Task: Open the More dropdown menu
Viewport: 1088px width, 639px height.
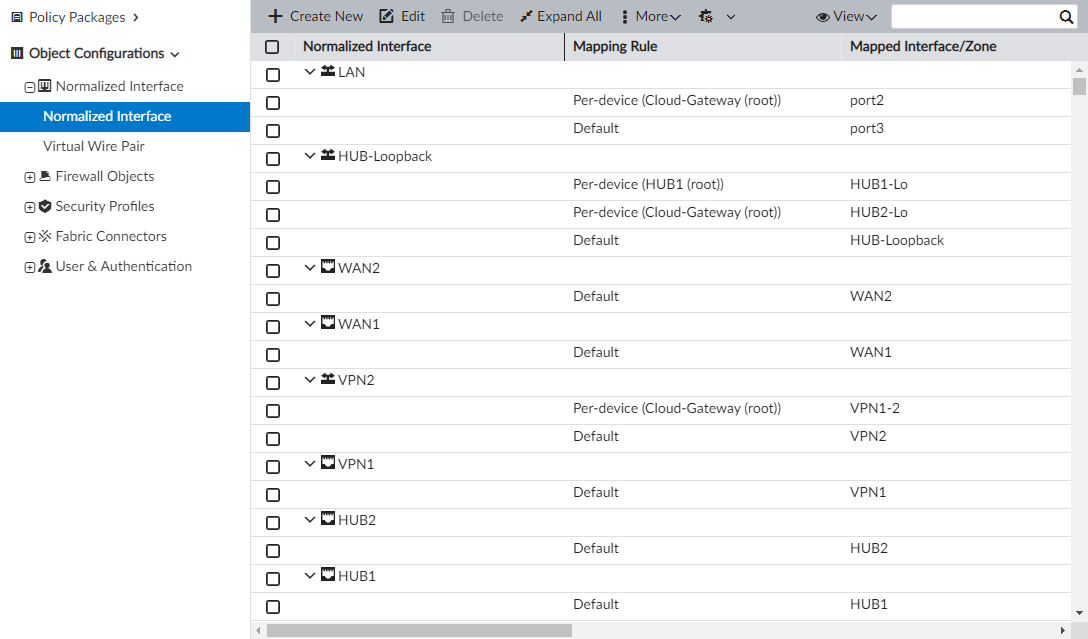Action: pos(648,16)
